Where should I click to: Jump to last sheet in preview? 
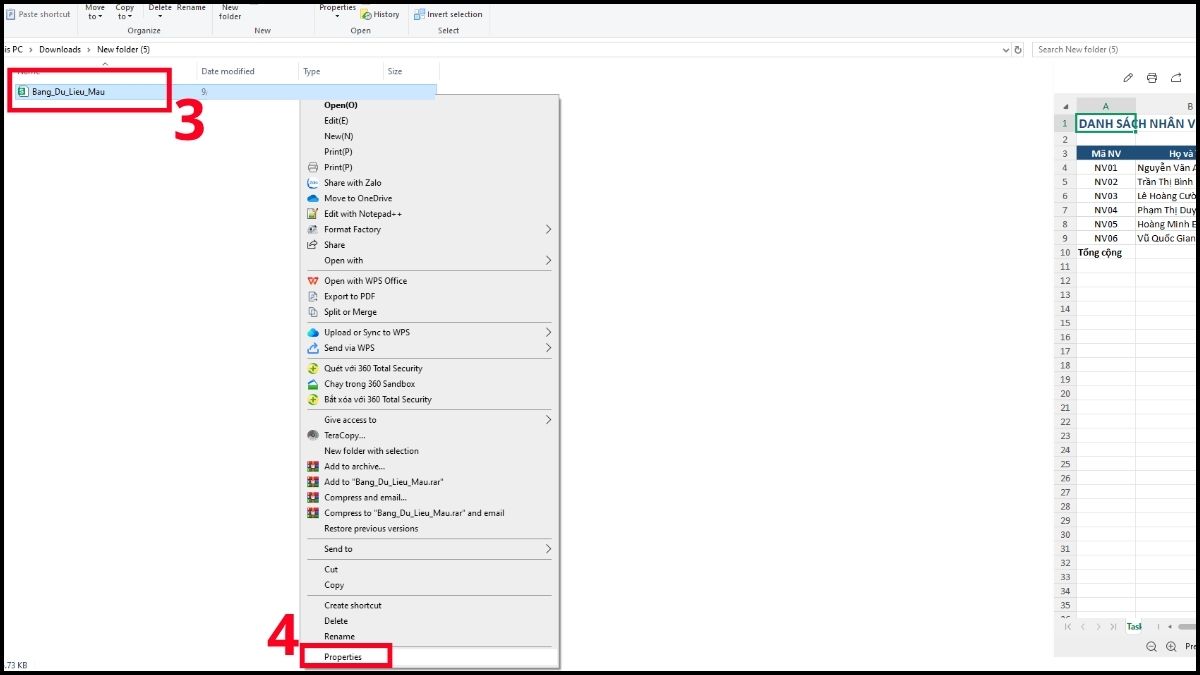click(1113, 627)
